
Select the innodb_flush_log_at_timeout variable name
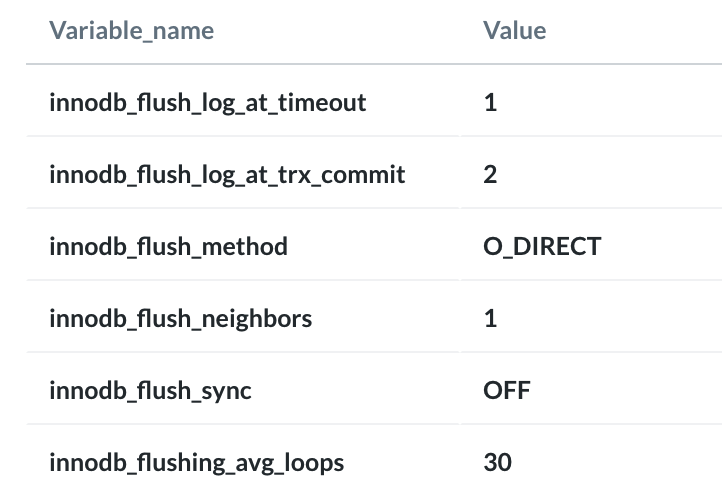208,103
